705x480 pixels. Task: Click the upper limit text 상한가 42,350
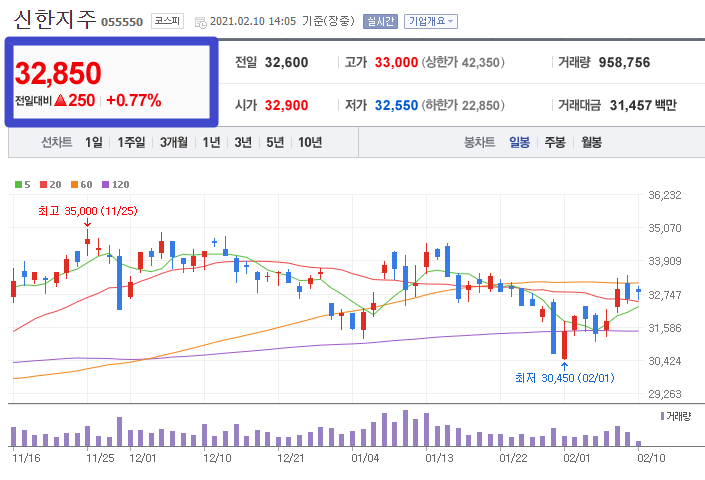[463, 62]
